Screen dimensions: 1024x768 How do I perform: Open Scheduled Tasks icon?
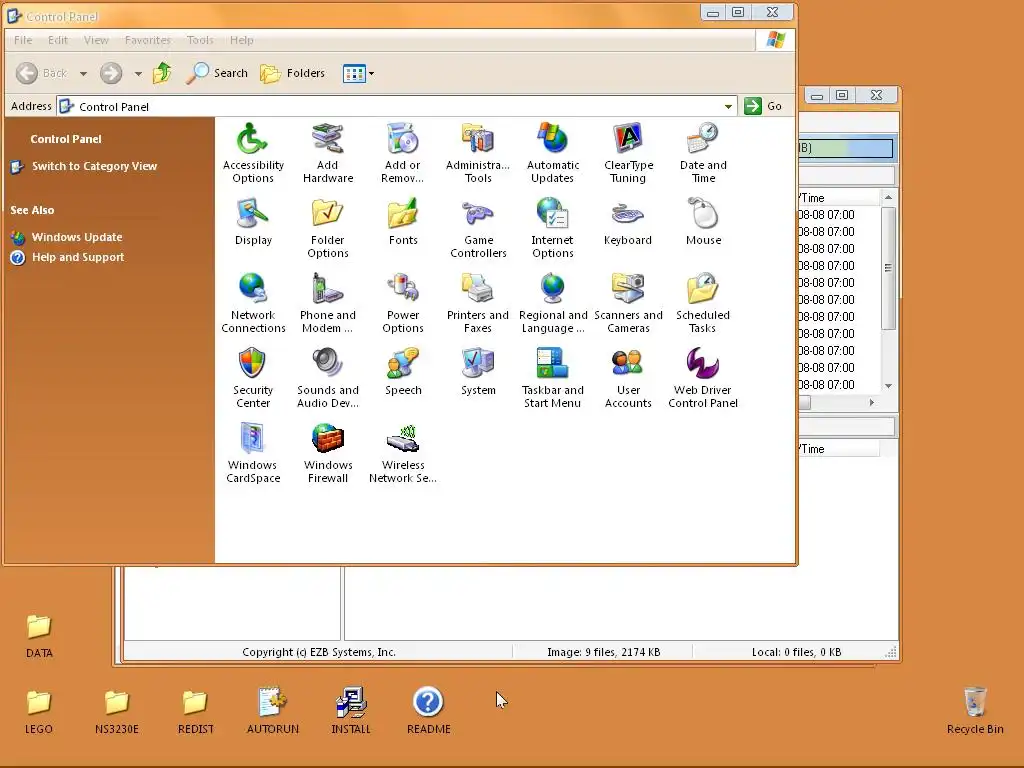[x=703, y=303]
